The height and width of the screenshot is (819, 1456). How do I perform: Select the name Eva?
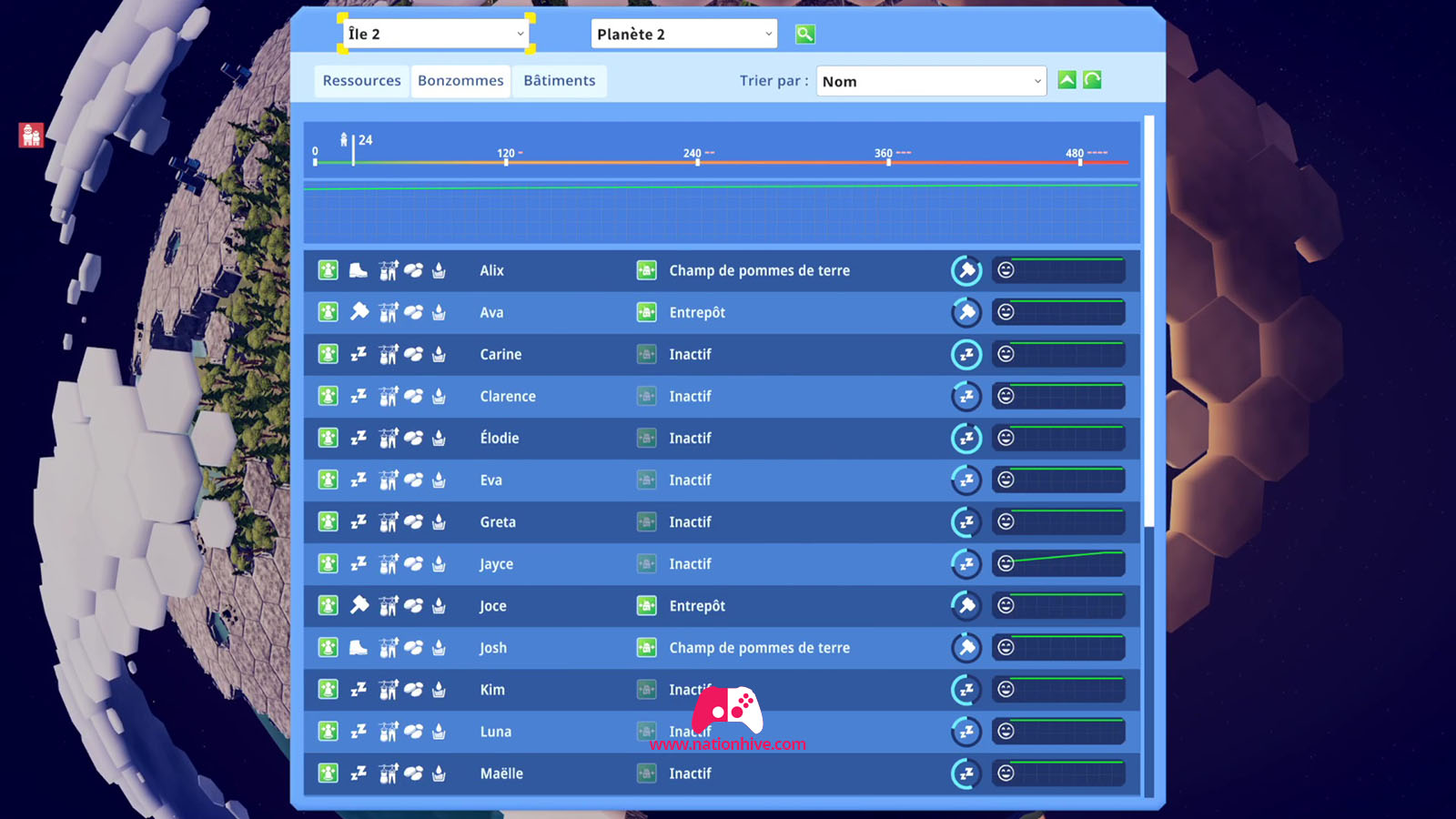tap(490, 480)
